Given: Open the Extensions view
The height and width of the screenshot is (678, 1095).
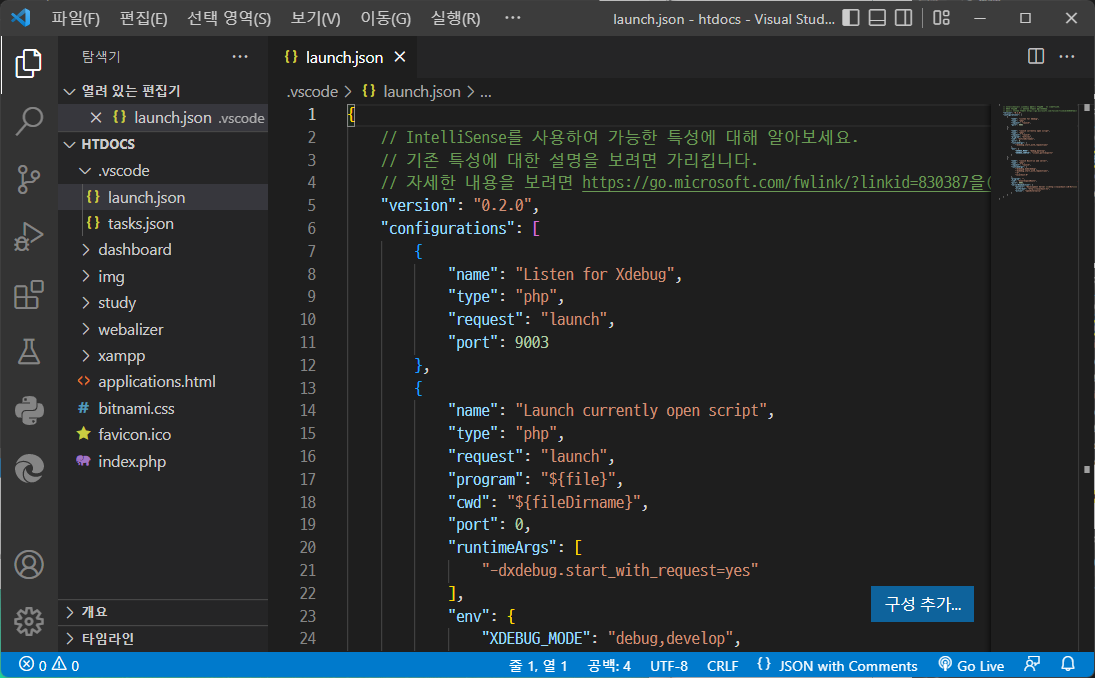Looking at the screenshot, I should tap(28, 293).
